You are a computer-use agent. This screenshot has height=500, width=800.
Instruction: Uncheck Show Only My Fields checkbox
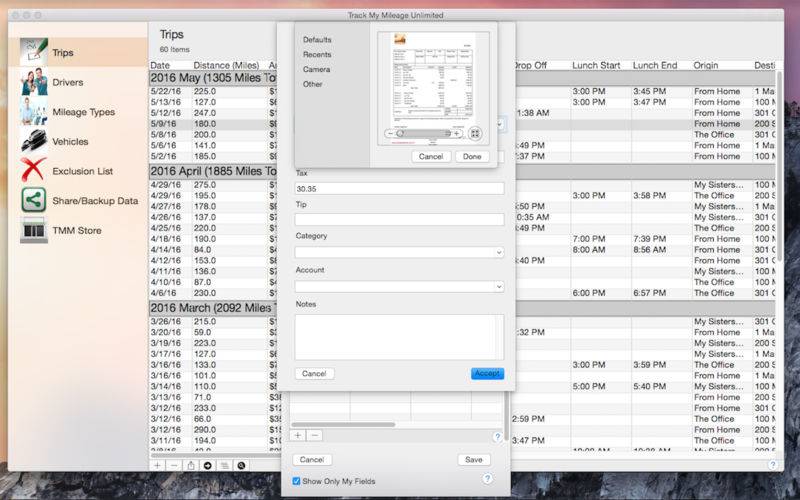(x=296, y=481)
